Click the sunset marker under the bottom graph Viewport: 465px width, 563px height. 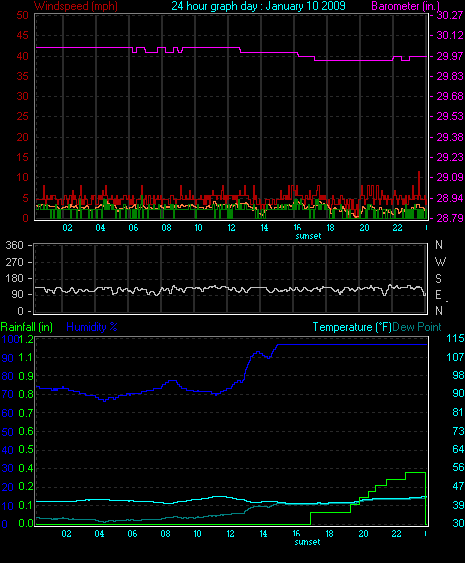(x=307, y=542)
